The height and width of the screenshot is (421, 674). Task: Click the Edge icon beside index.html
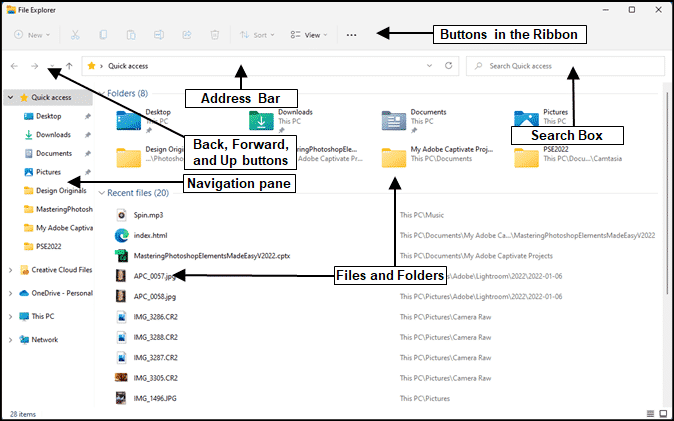[x=122, y=235]
